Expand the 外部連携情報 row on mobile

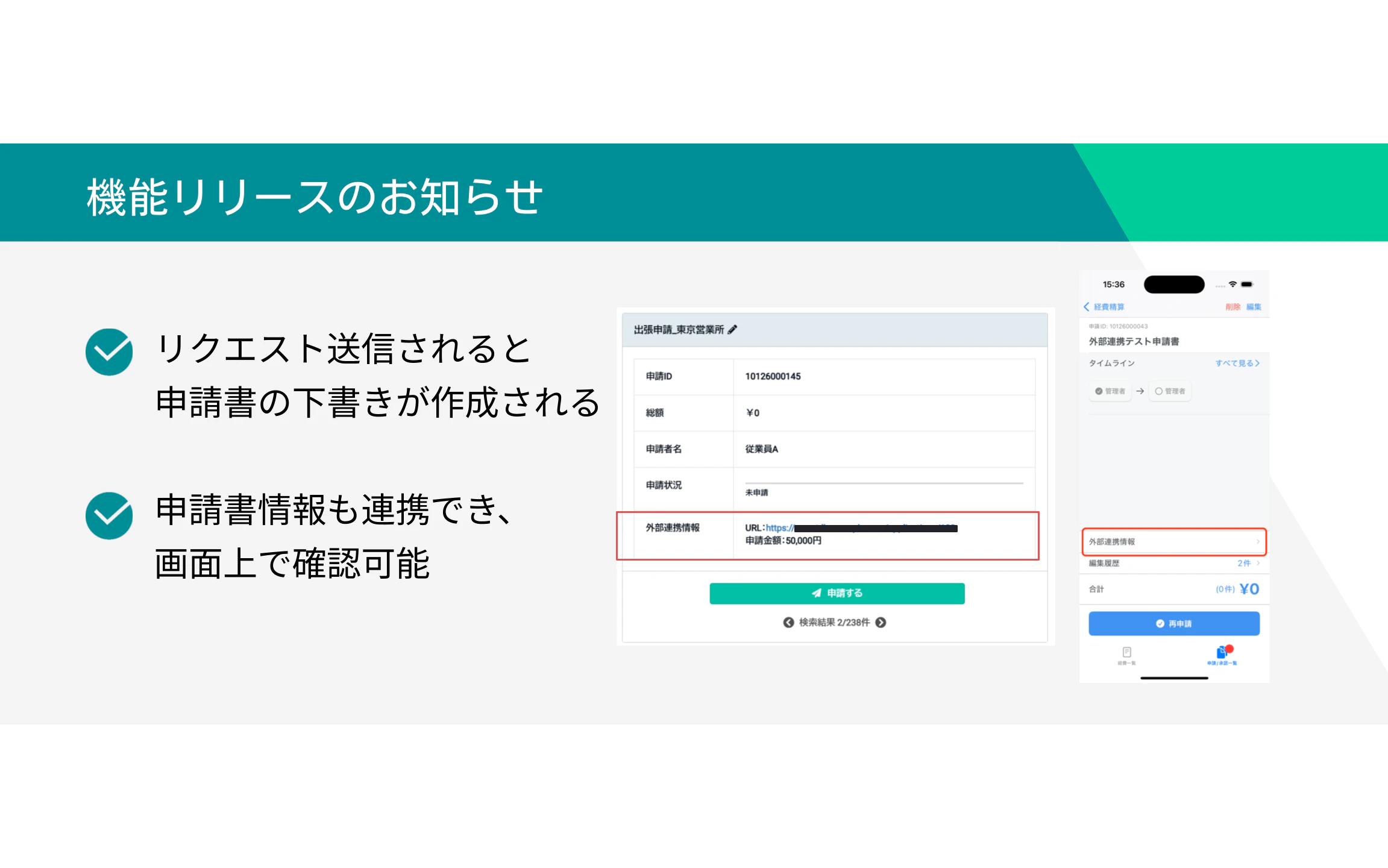1173,542
